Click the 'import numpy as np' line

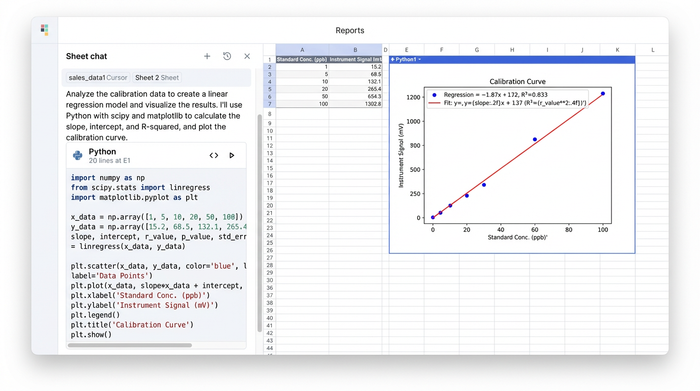[x=108, y=178]
